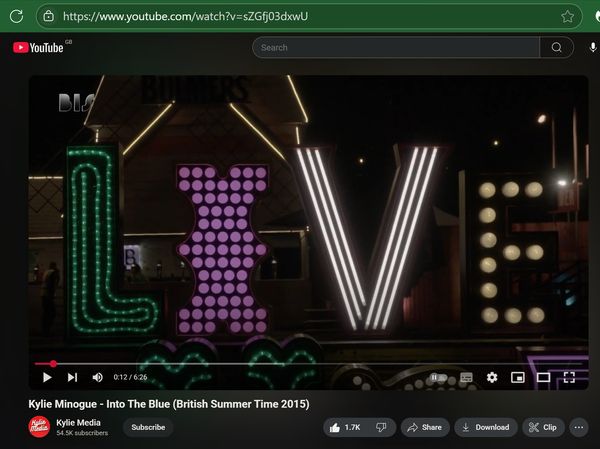The image size is (600, 449).
Task: Switch to theater mode
Action: 543,377
